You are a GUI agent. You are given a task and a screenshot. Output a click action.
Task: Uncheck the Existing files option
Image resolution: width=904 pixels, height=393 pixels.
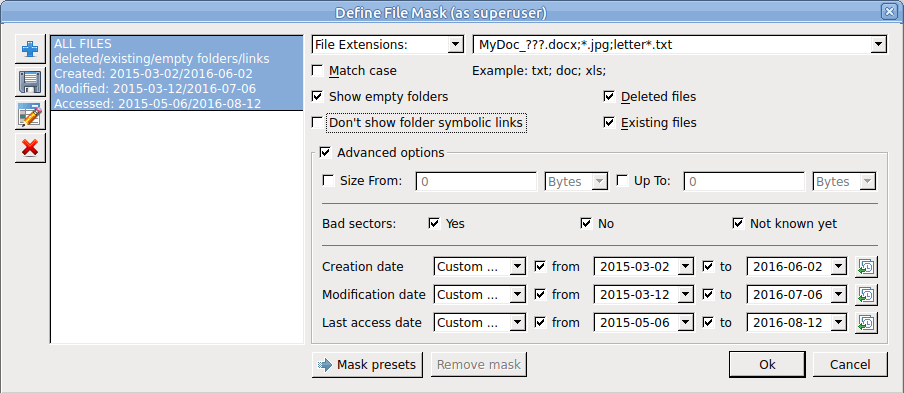click(x=609, y=123)
